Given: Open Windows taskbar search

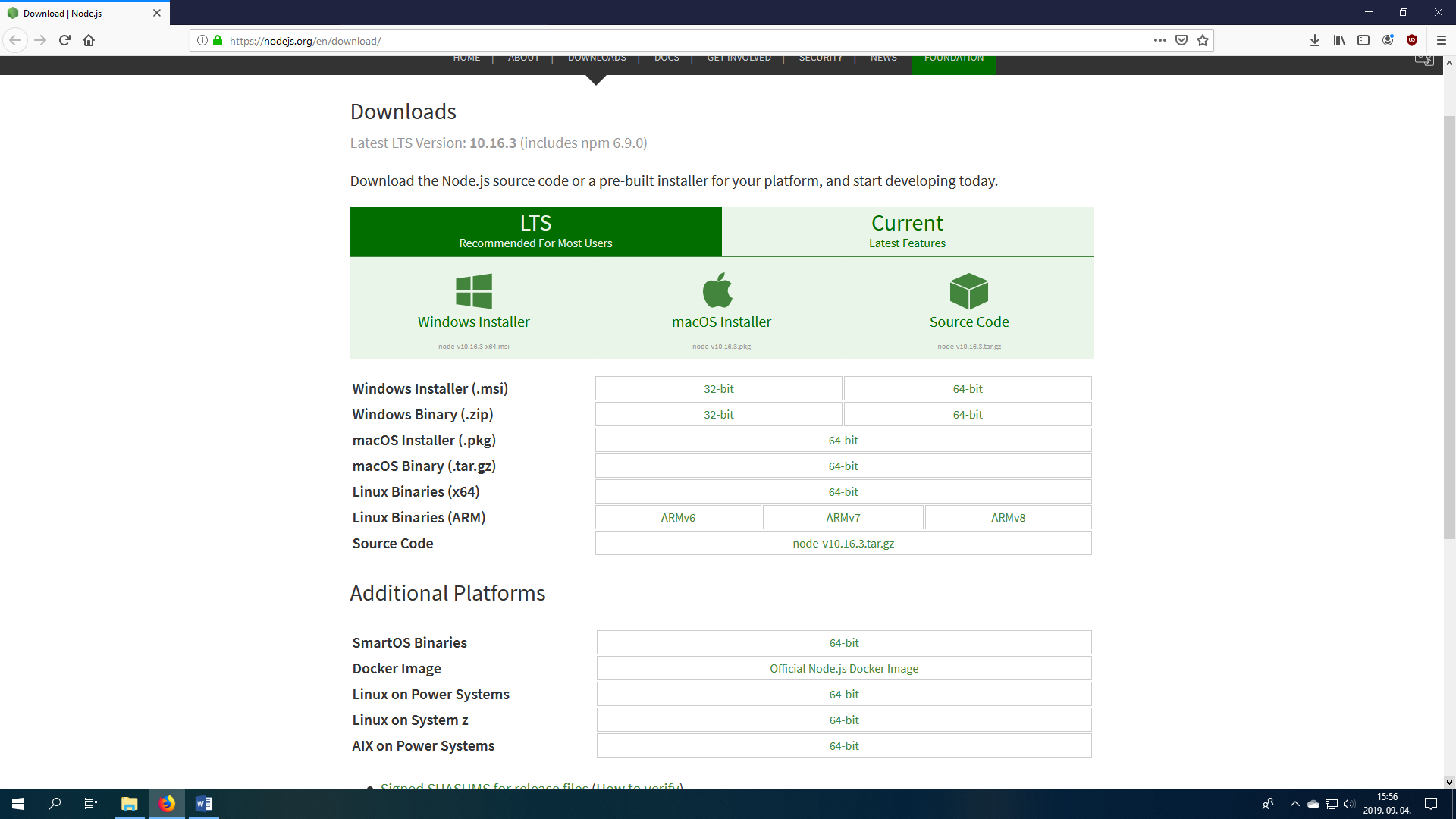Looking at the screenshot, I should (x=55, y=804).
